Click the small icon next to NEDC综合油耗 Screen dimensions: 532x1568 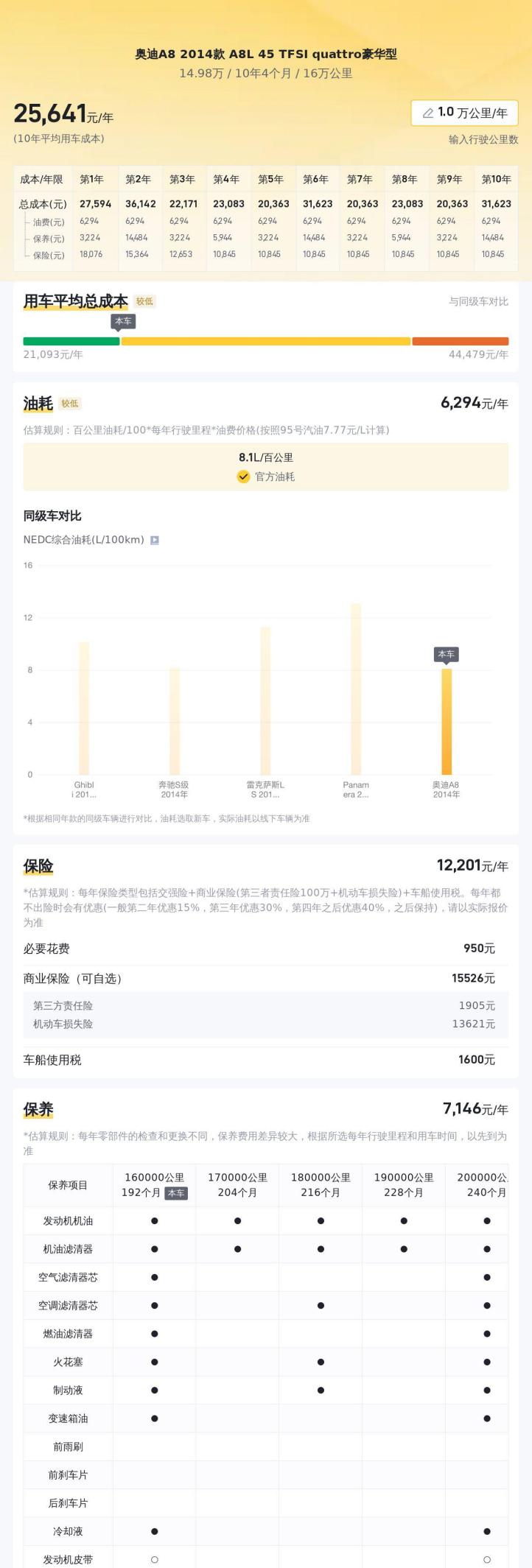click(x=155, y=540)
